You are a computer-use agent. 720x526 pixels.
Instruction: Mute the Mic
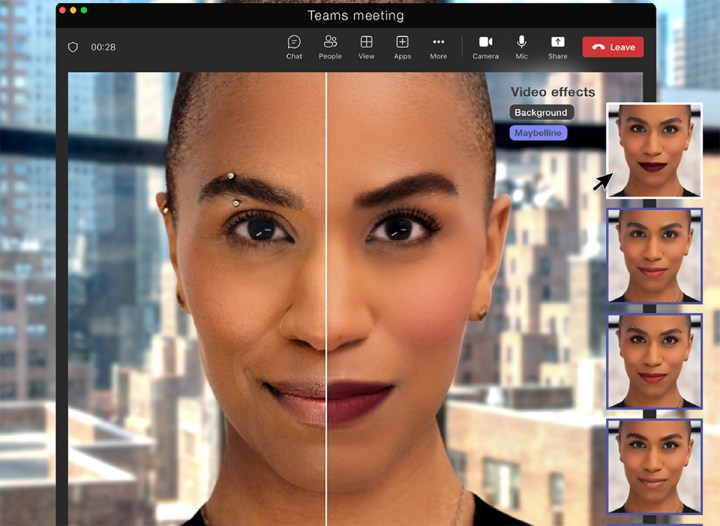click(522, 47)
